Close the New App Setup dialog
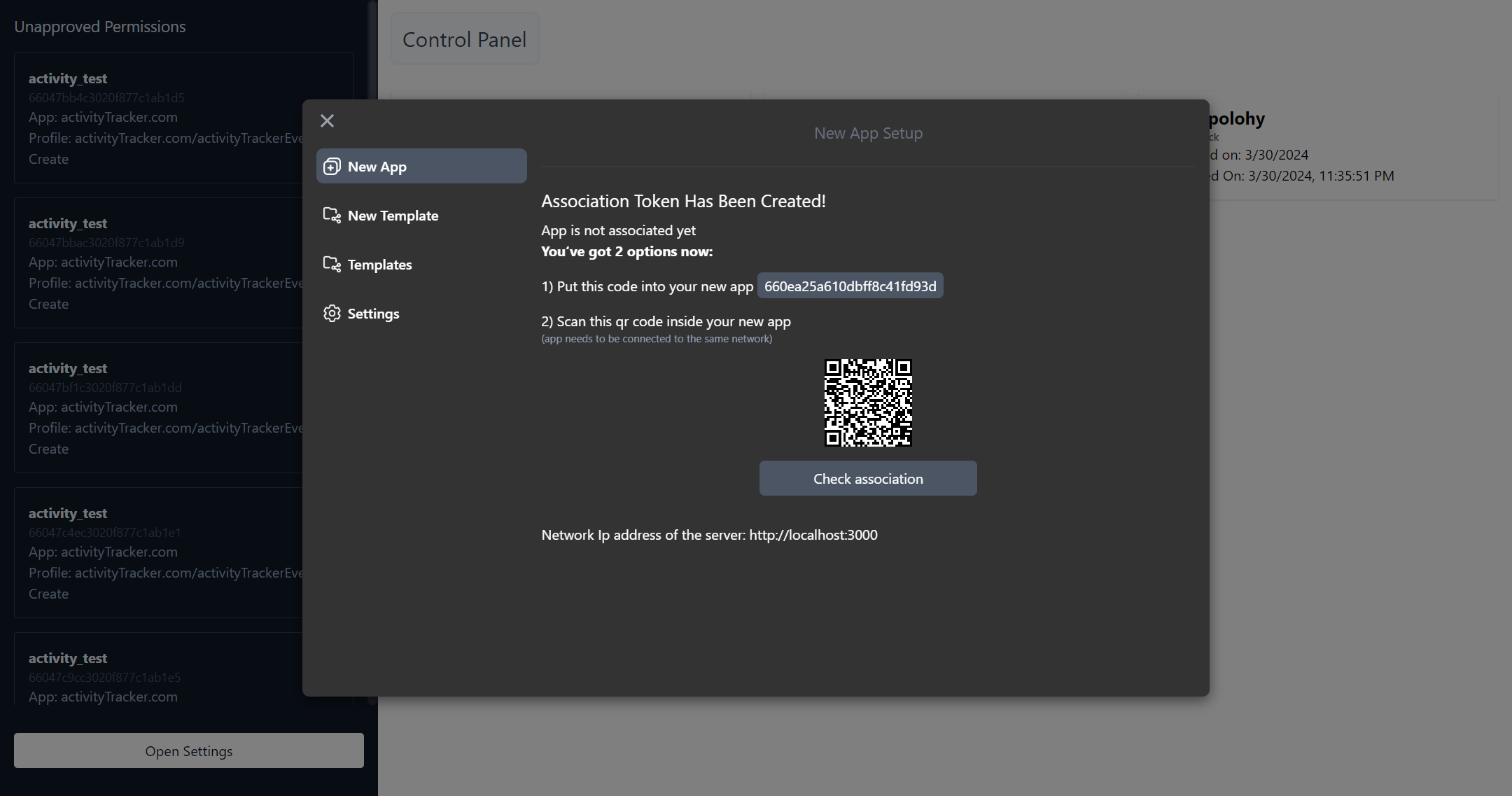This screenshot has height=796, width=1512. point(327,121)
